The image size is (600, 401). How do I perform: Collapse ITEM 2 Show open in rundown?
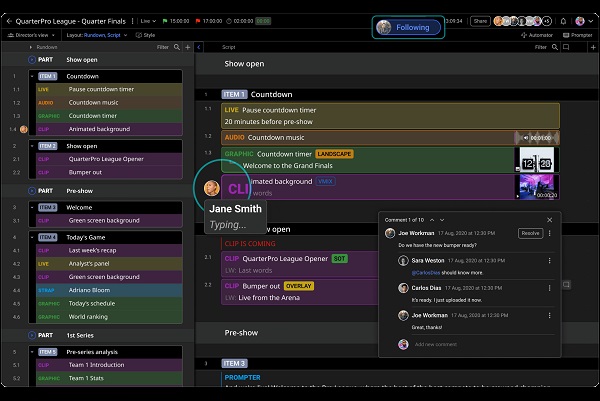click(x=32, y=146)
